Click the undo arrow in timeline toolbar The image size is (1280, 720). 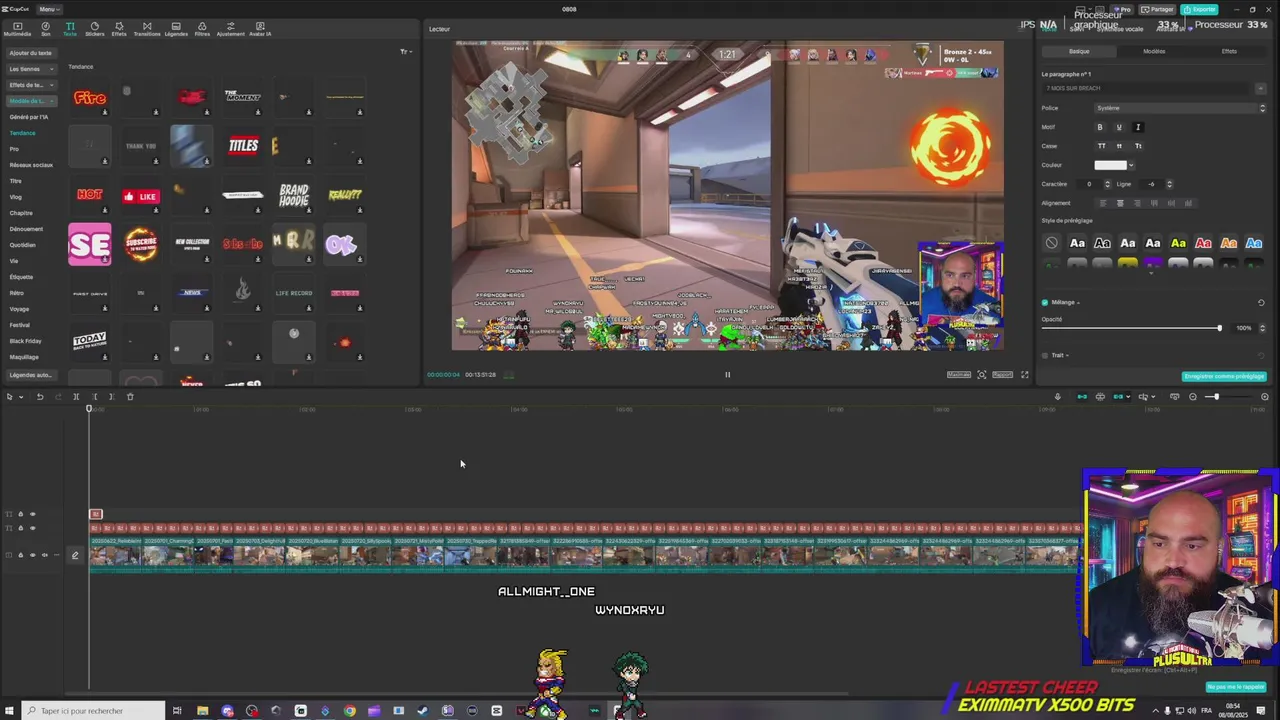click(x=40, y=397)
